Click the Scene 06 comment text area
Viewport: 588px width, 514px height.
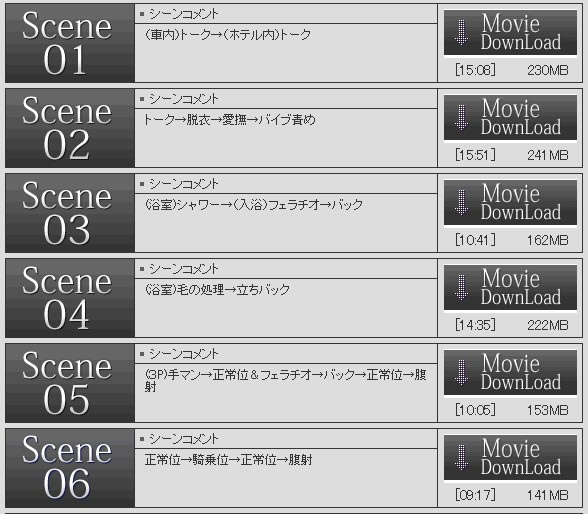coord(286,478)
